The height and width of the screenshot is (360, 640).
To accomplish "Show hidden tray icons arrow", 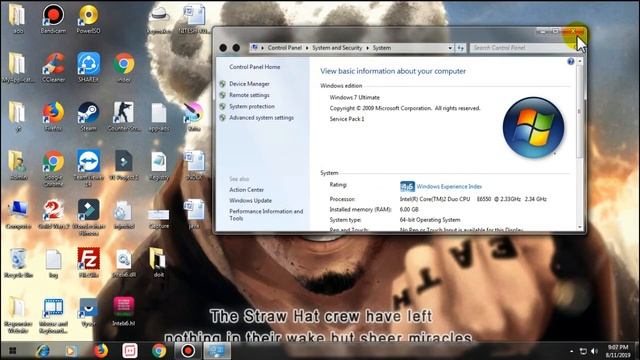I will click(571, 351).
